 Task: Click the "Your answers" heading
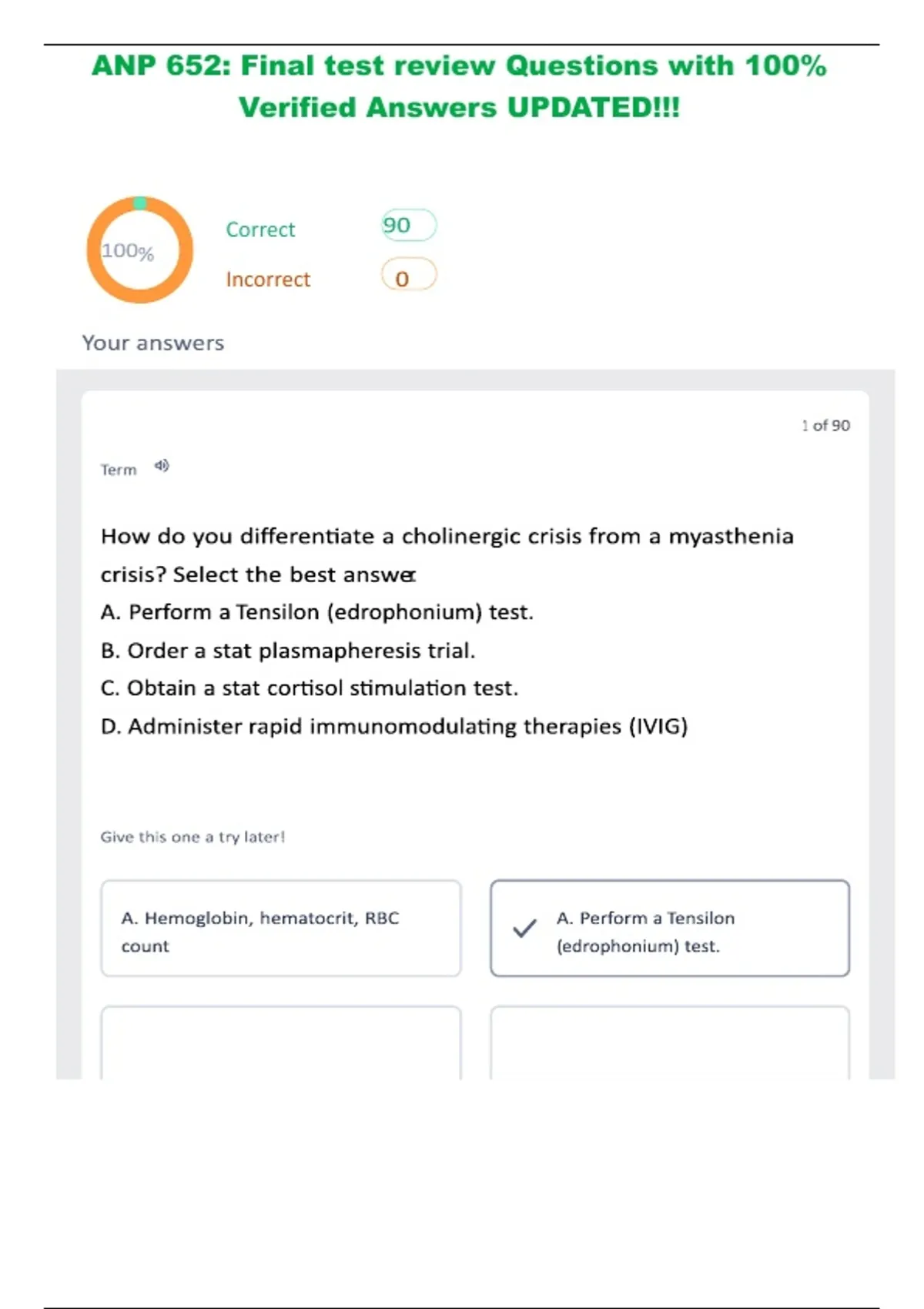pos(153,343)
